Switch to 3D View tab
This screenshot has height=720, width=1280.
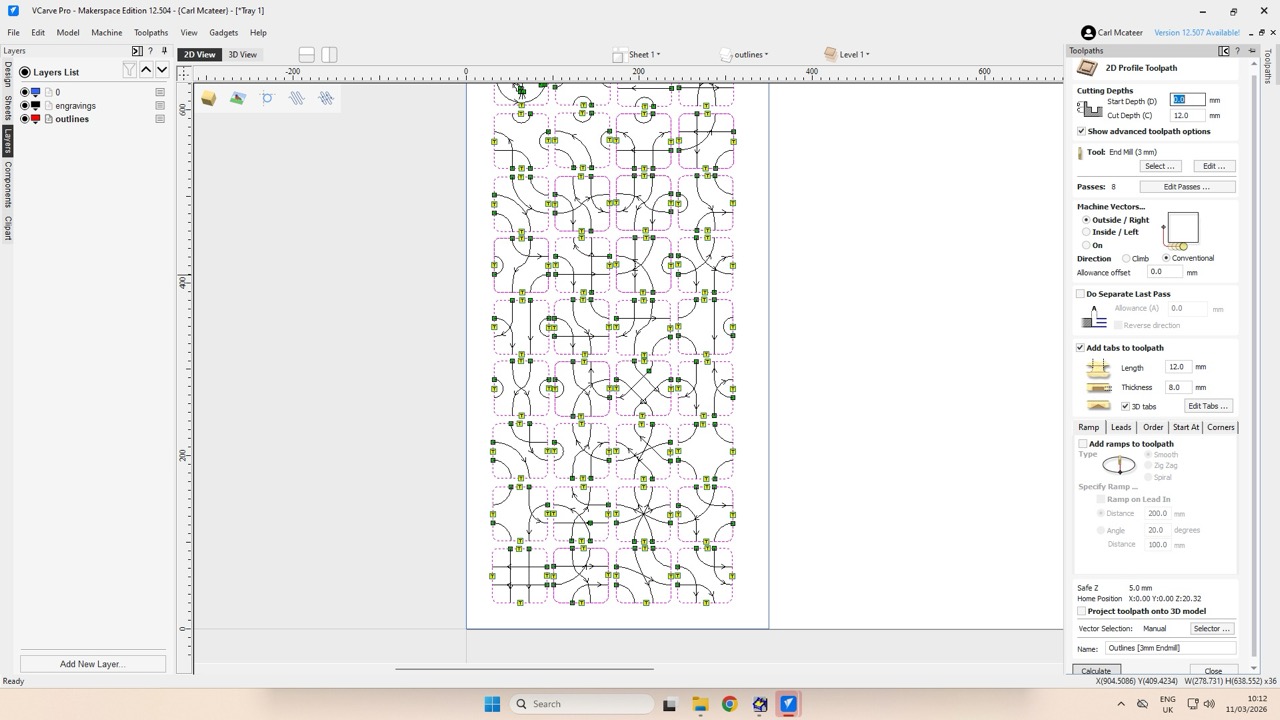242,54
